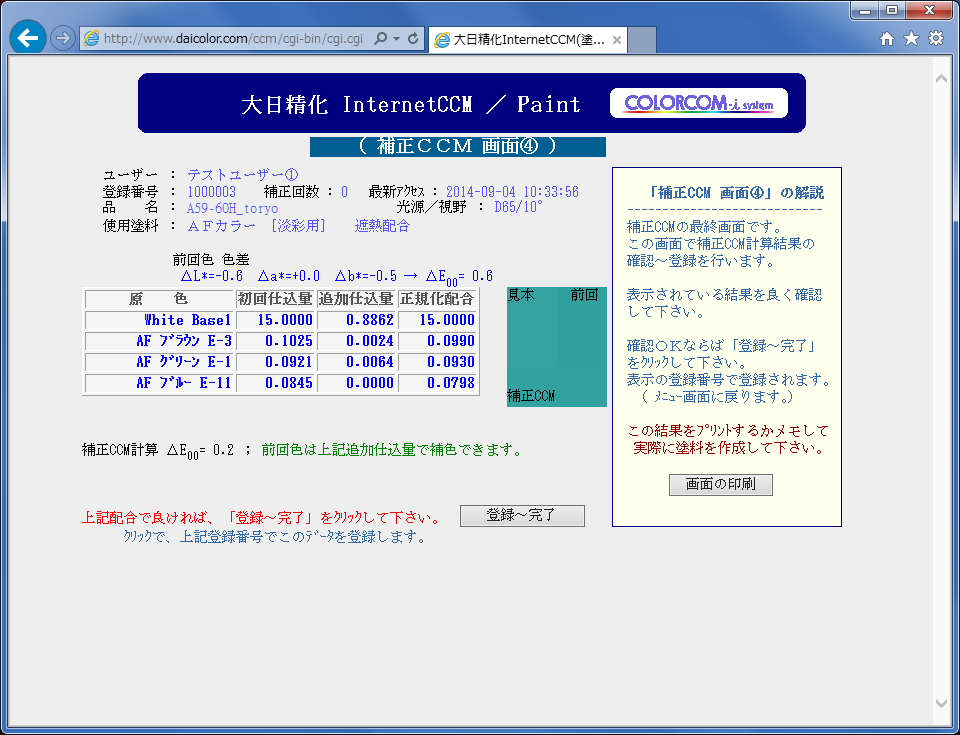960x735 pixels.
Task: Click the search magnifier in address bar
Action: [x=380, y=39]
